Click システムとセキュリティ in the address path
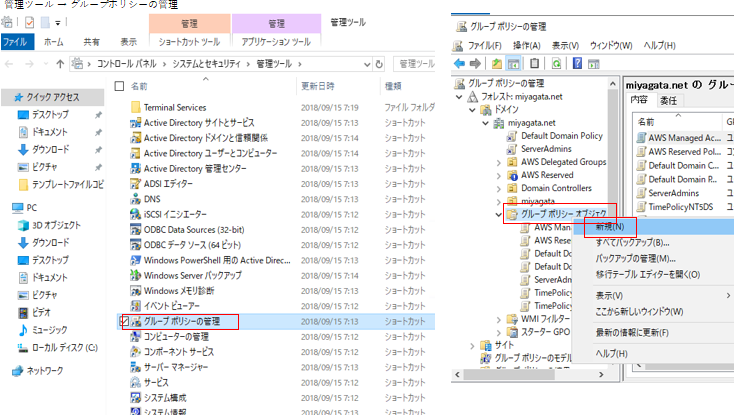734x415 pixels. click(206, 64)
